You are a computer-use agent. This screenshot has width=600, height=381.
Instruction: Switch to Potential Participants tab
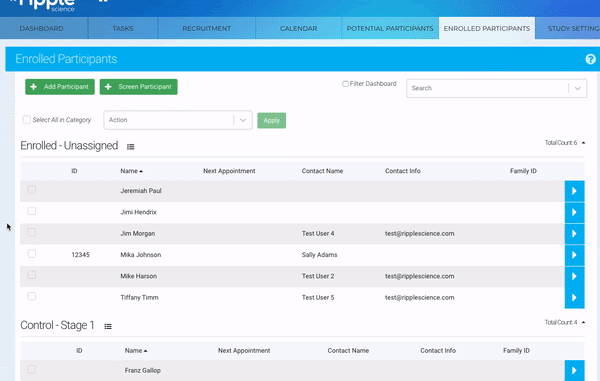coord(390,28)
